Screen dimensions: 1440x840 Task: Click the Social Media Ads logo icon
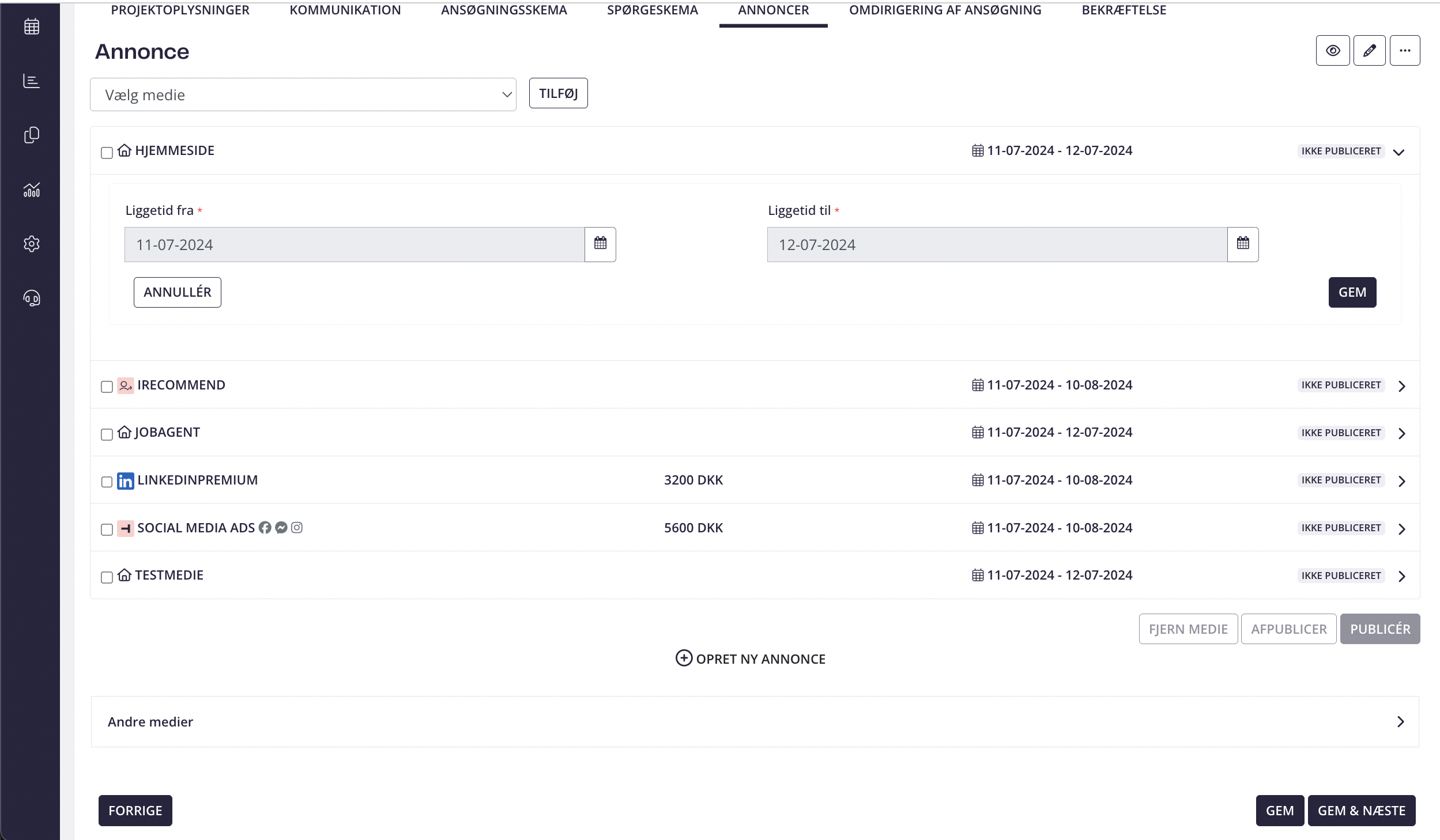click(126, 528)
